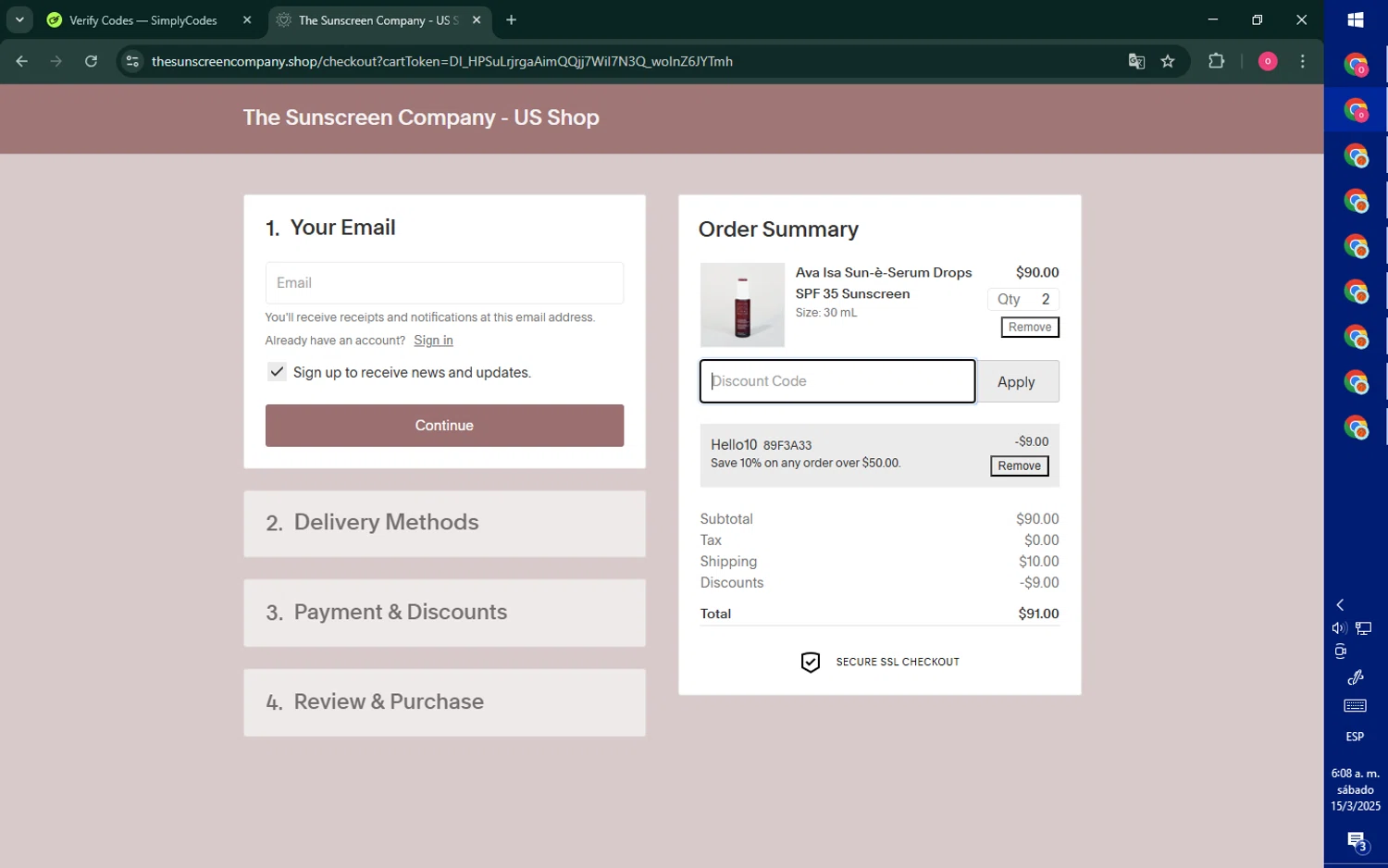Open the touch keyboard icon
The image size is (1388, 868).
(x=1356, y=706)
